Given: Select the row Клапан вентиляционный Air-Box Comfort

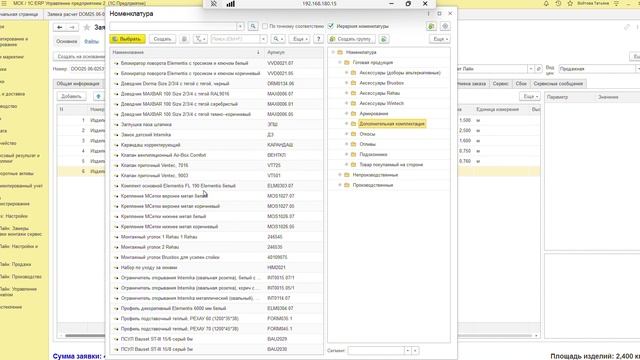Looking at the screenshot, I should click(x=216, y=155).
